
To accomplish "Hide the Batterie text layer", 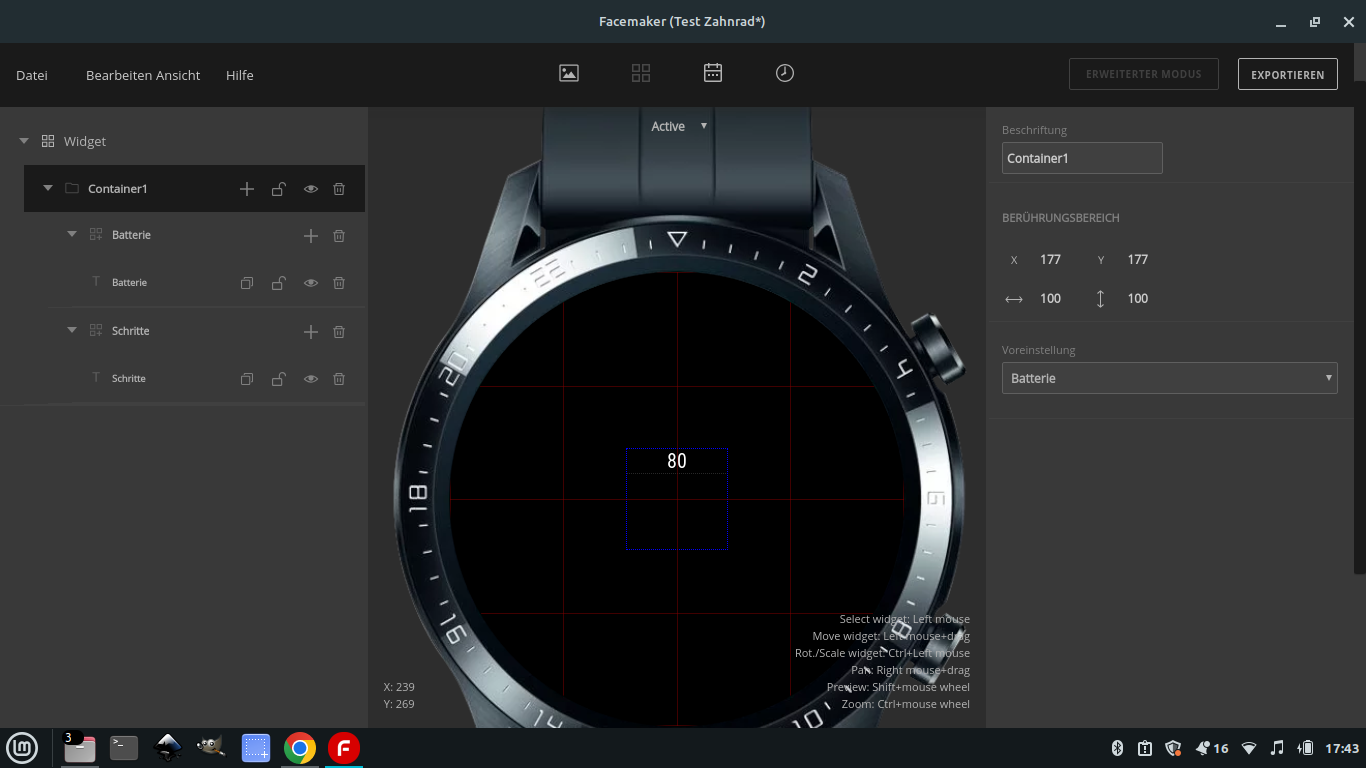I will pyautogui.click(x=311, y=283).
